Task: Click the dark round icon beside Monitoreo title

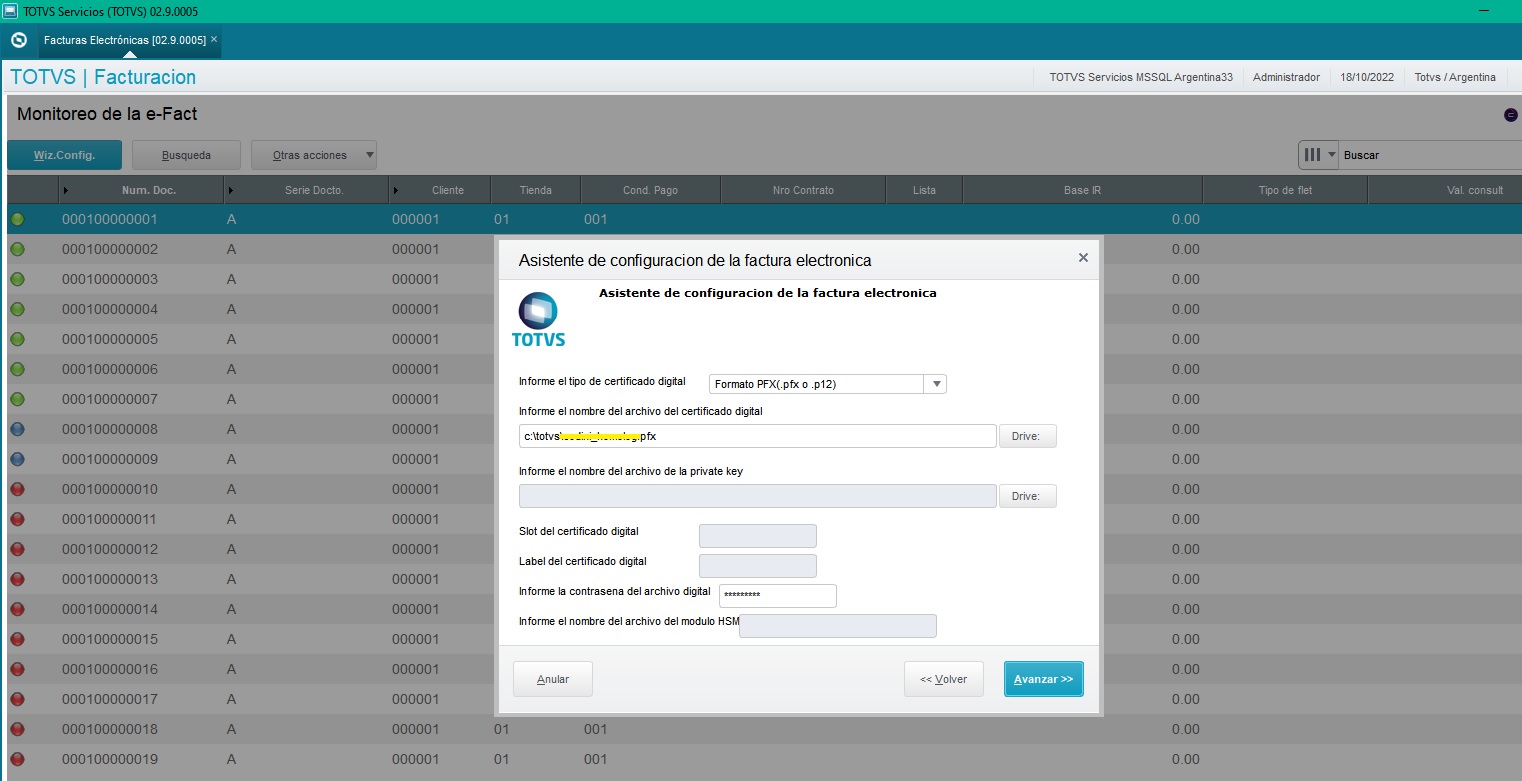Action: (1511, 115)
